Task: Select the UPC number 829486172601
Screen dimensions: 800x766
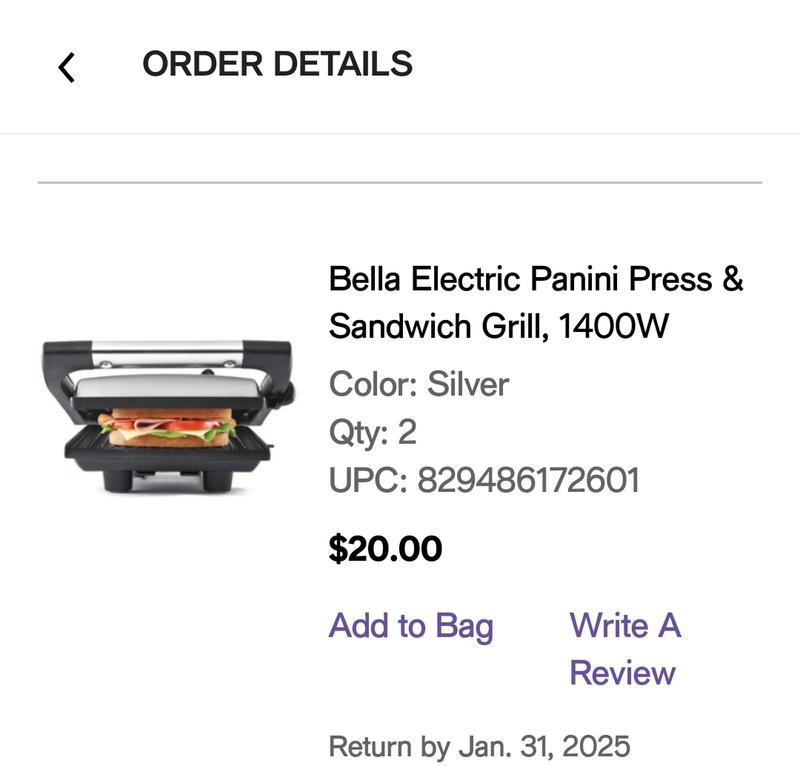Action: coord(527,481)
